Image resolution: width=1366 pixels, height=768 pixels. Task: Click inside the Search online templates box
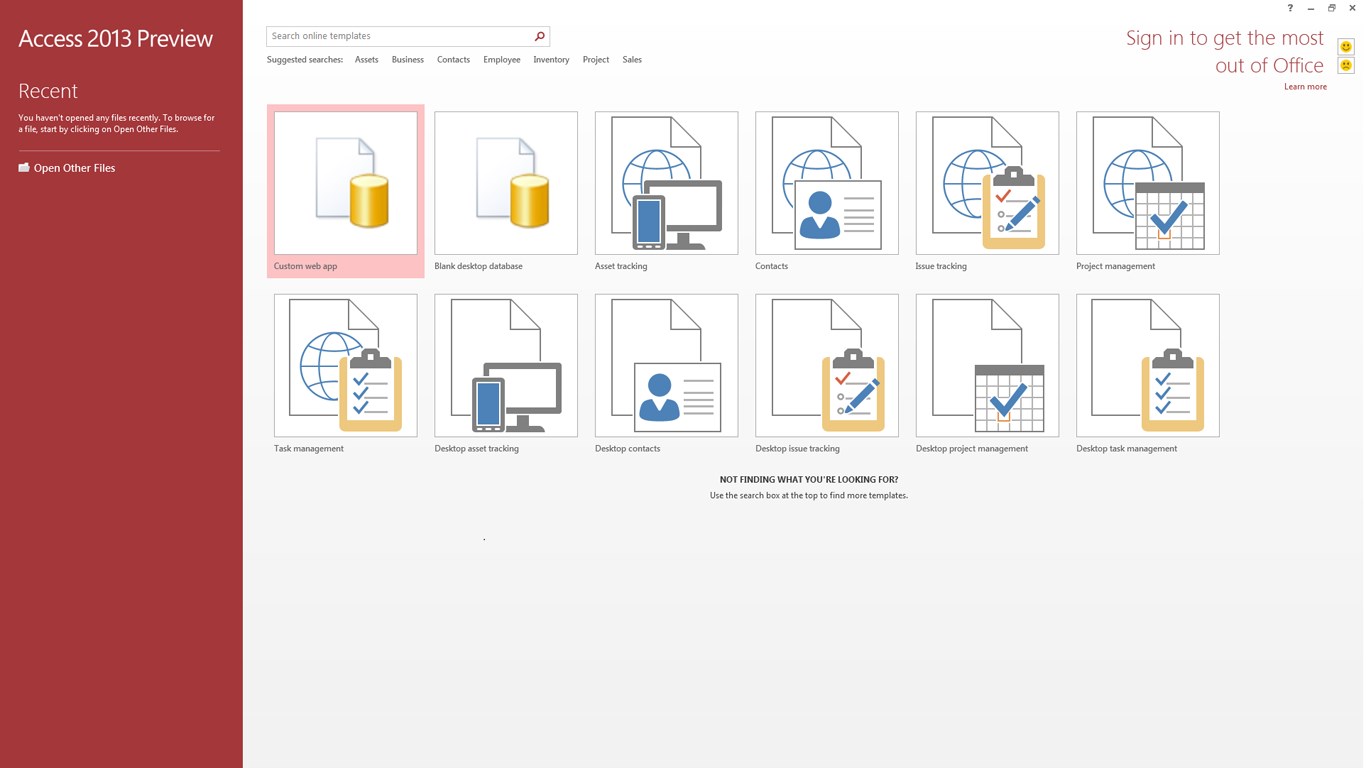(400, 35)
